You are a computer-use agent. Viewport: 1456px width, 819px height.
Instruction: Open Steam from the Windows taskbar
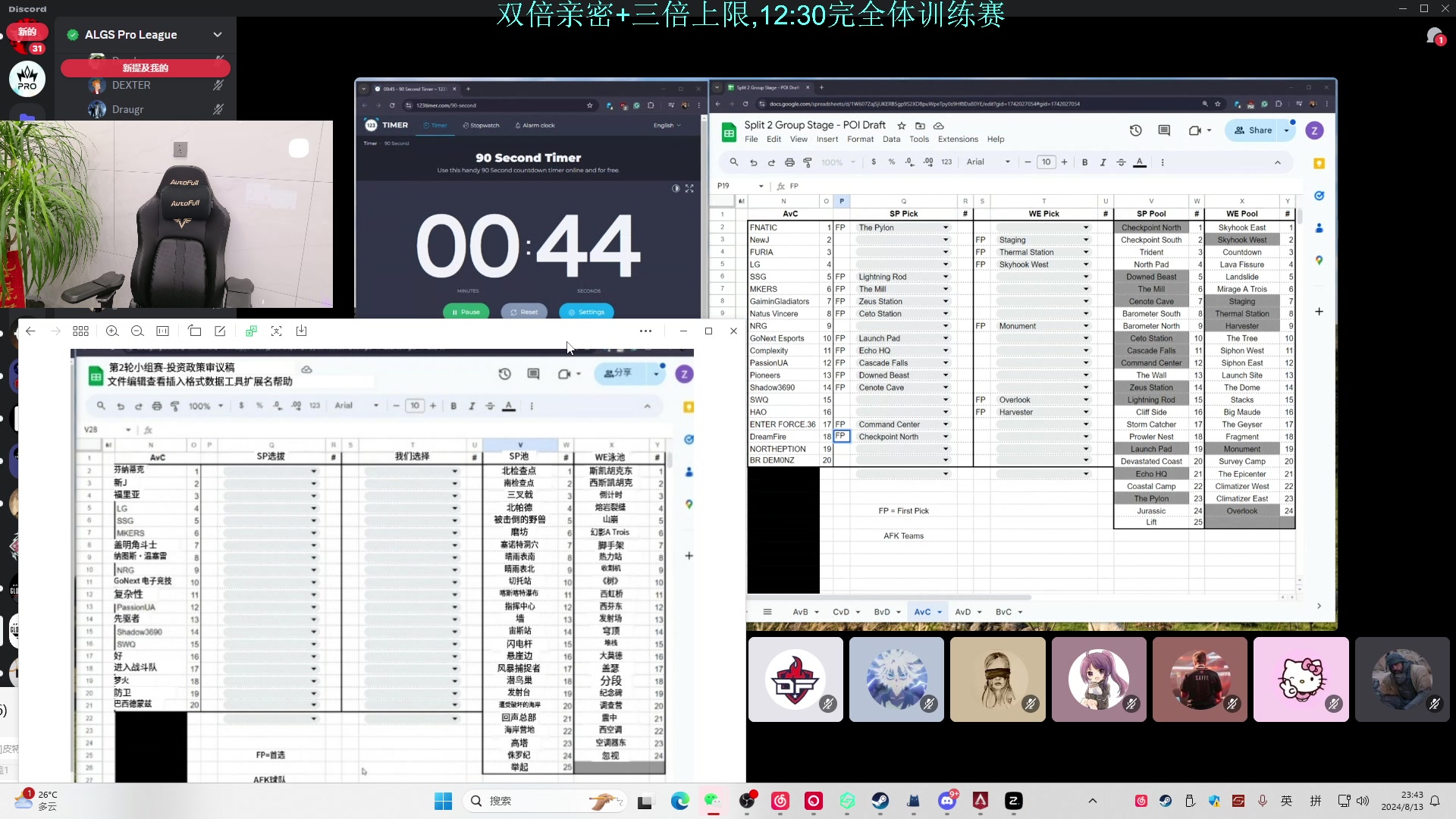pos(880,801)
